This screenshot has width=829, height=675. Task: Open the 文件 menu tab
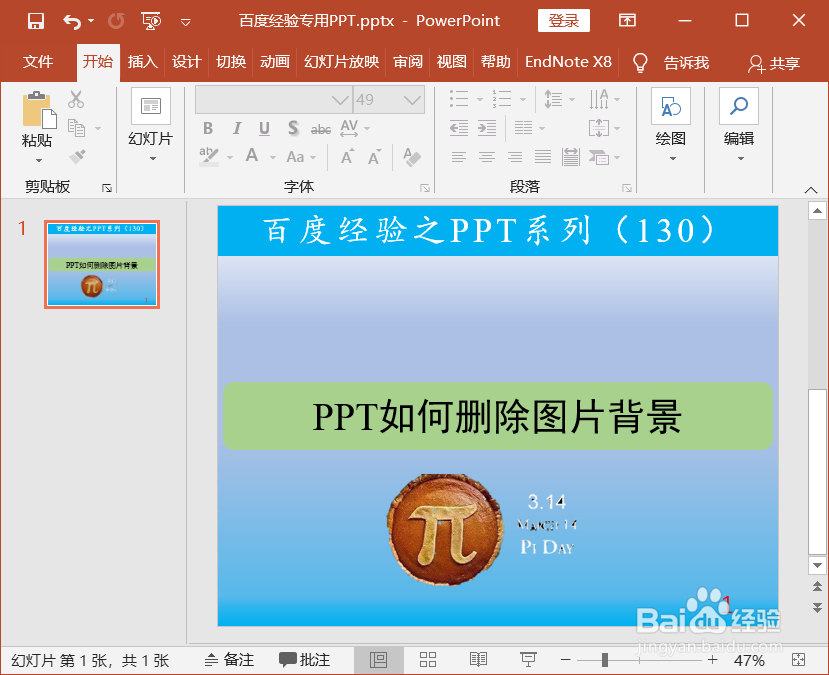38,62
